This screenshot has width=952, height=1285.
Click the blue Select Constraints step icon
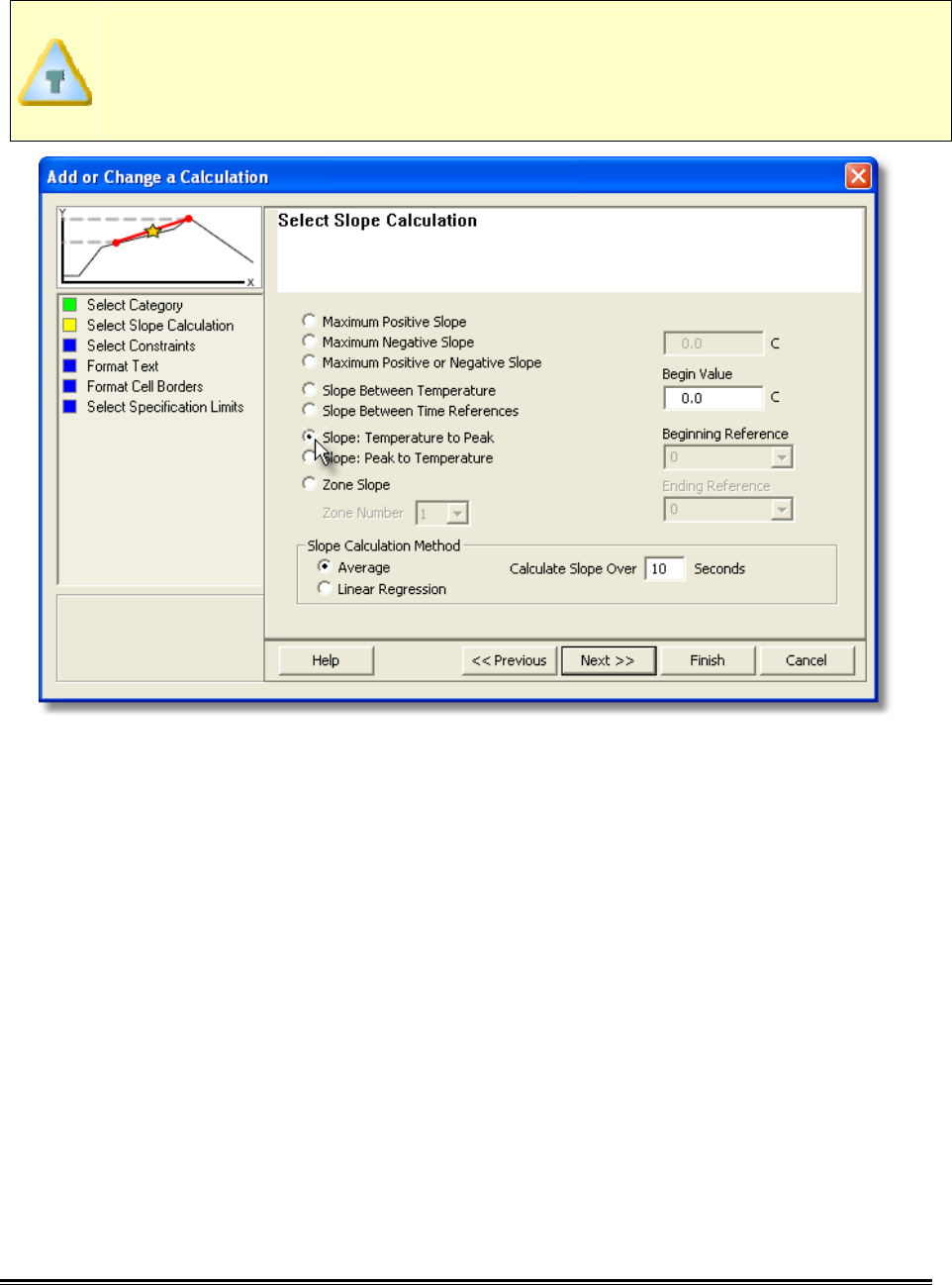point(69,346)
